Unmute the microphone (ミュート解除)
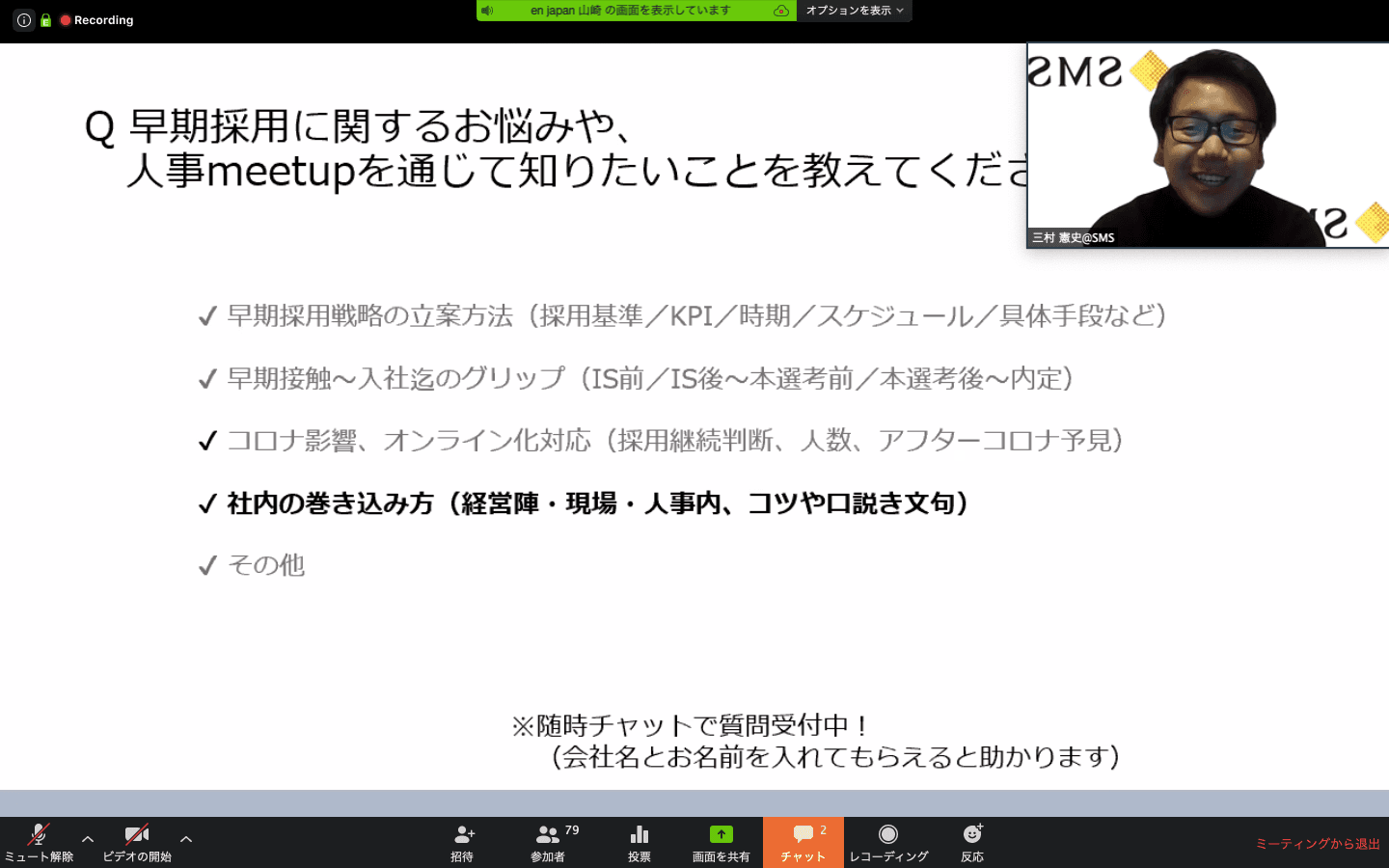 [x=39, y=842]
